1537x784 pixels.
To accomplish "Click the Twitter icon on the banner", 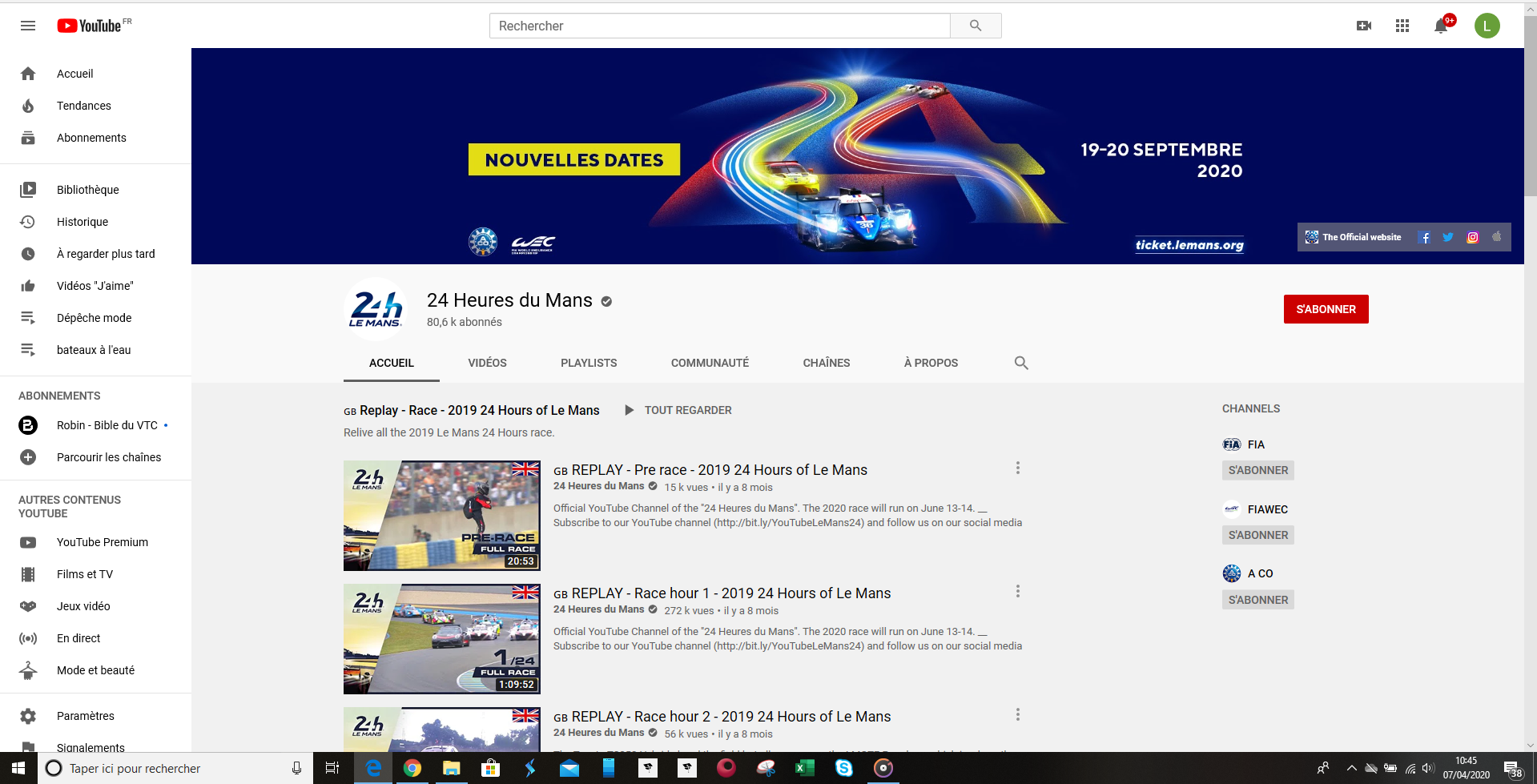I will coord(1448,237).
